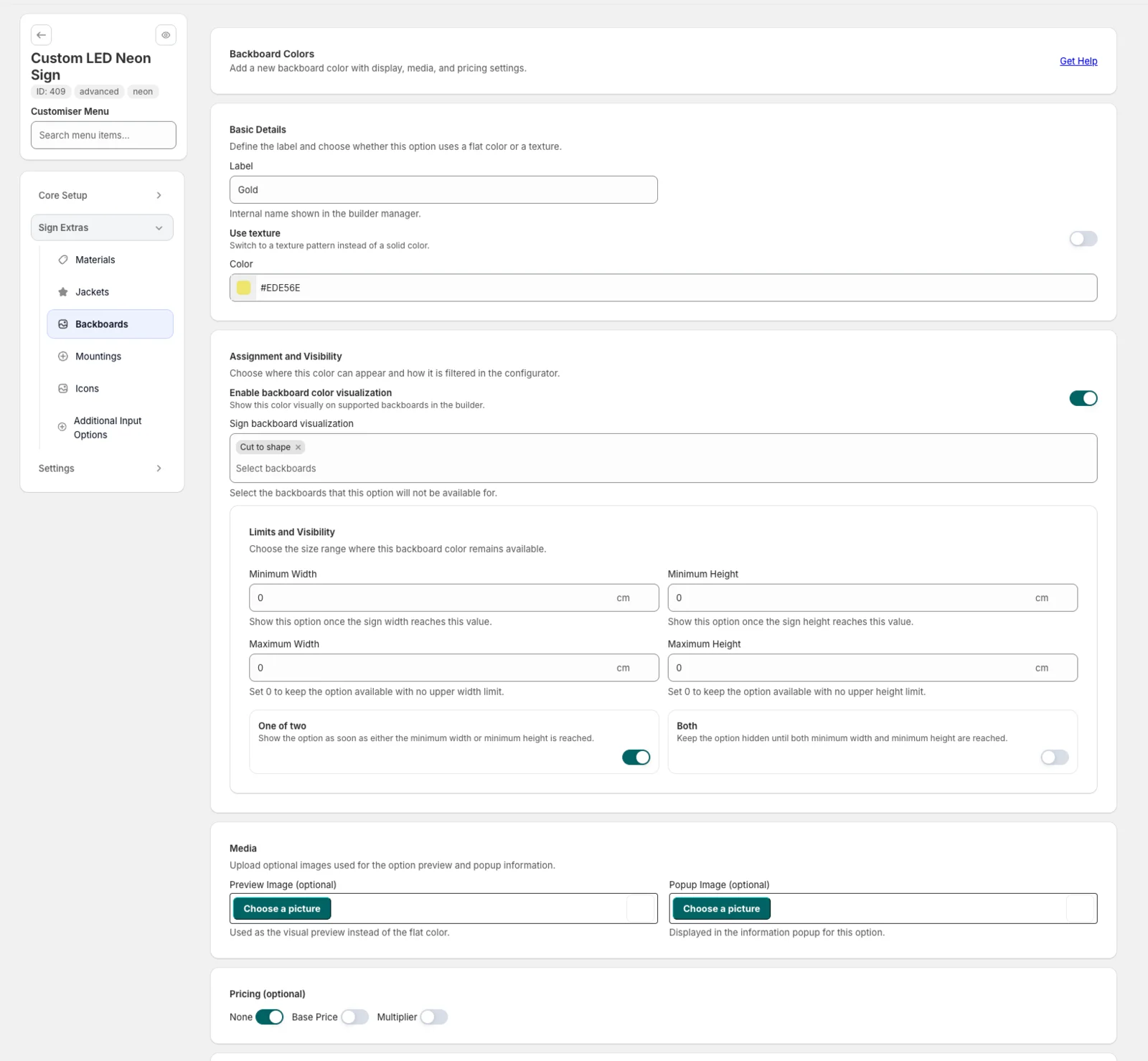Choose a picture for Preview Image
This screenshot has height=1061, width=1148.
[x=282, y=909]
